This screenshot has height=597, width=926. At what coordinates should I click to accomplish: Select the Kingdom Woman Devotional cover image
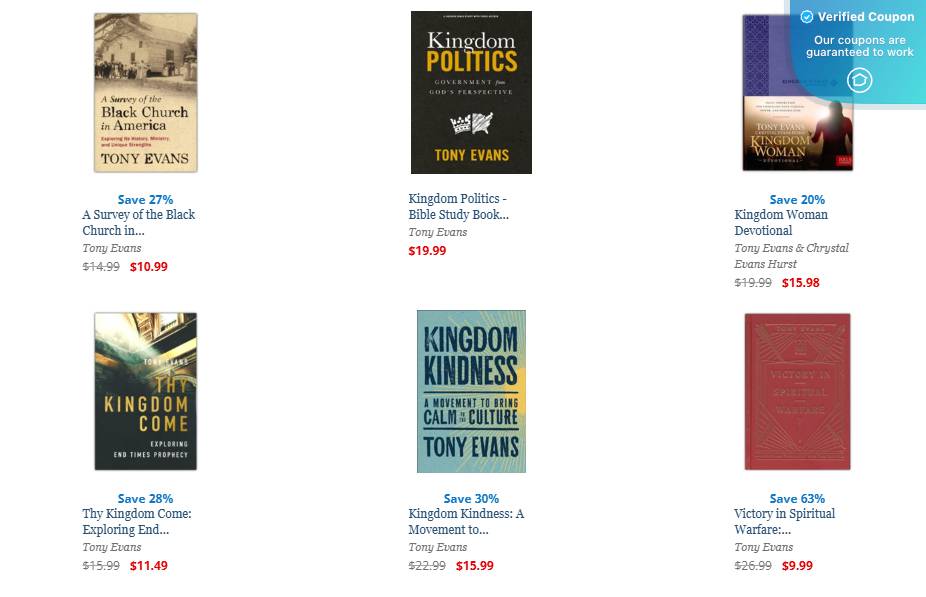[x=797, y=93]
